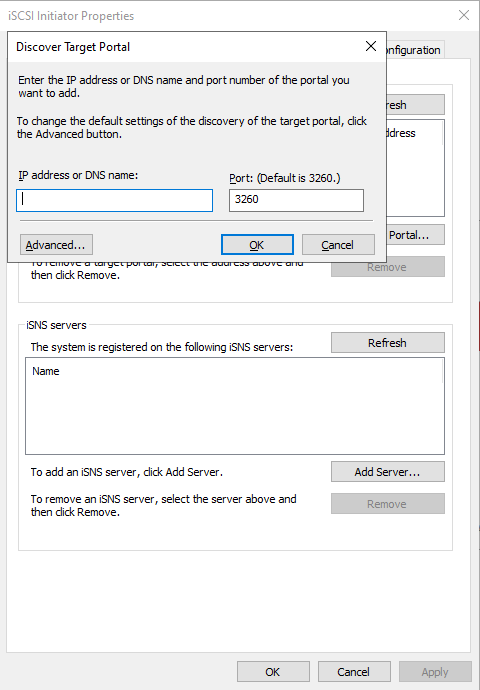Close the Discover Target Portal dialog
Image resolution: width=480 pixels, height=690 pixels.
371,46
